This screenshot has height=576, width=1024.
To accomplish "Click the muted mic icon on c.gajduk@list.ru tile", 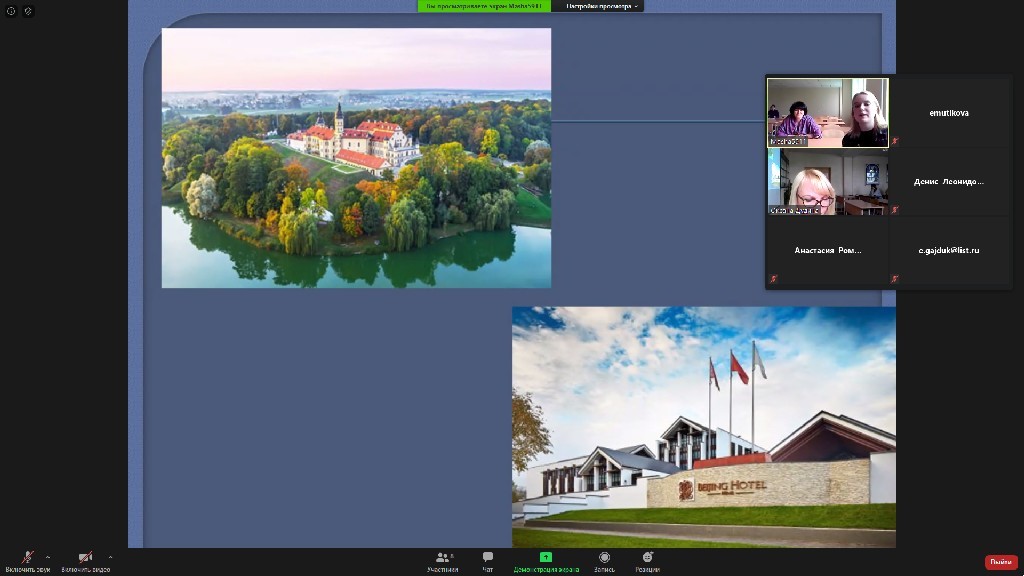I will pos(895,278).
